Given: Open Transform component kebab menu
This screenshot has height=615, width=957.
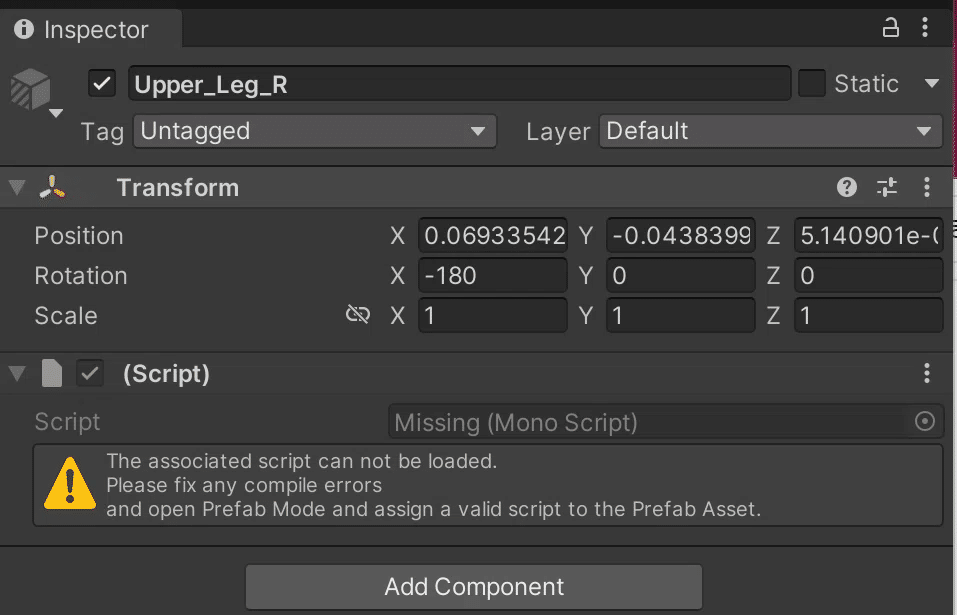Looking at the screenshot, I should pos(927,187).
